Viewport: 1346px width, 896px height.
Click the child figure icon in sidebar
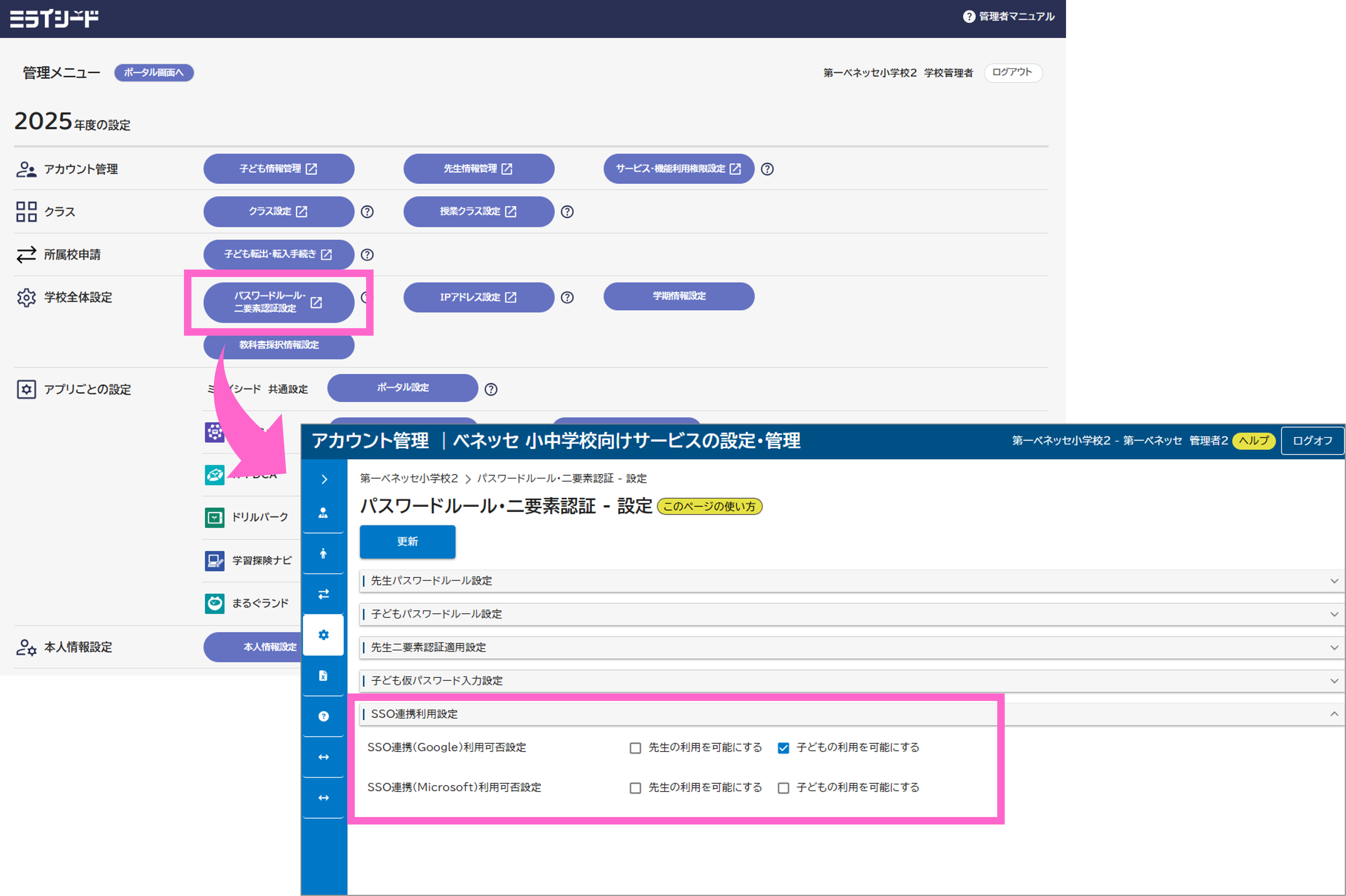323,553
